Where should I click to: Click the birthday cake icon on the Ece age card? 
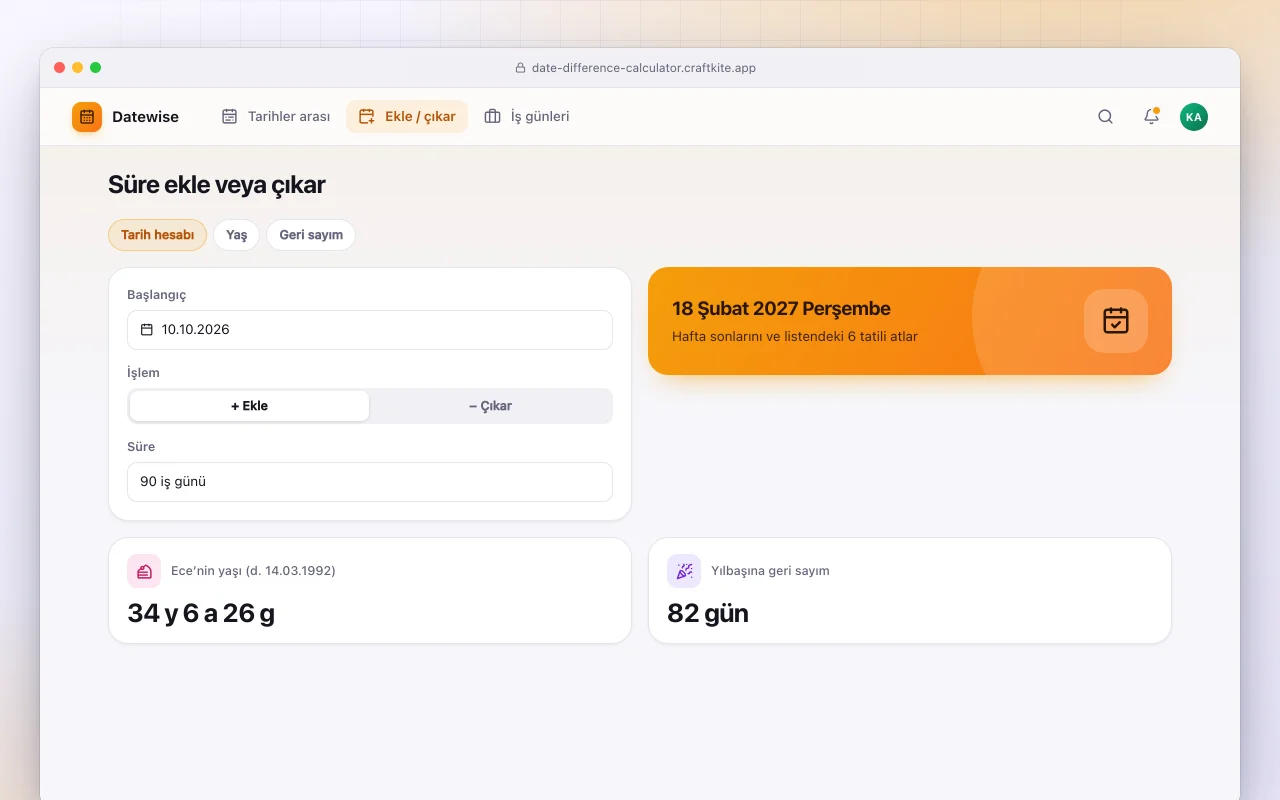pyautogui.click(x=144, y=571)
